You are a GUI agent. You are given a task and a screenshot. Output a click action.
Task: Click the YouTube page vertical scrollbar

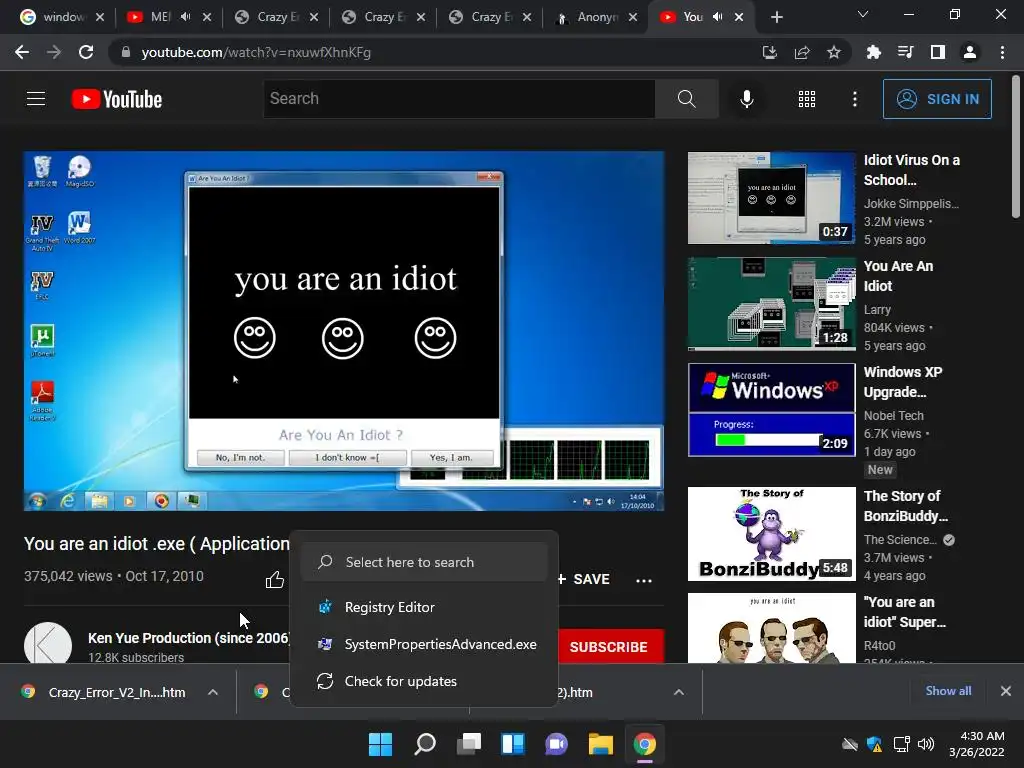click(x=1016, y=147)
